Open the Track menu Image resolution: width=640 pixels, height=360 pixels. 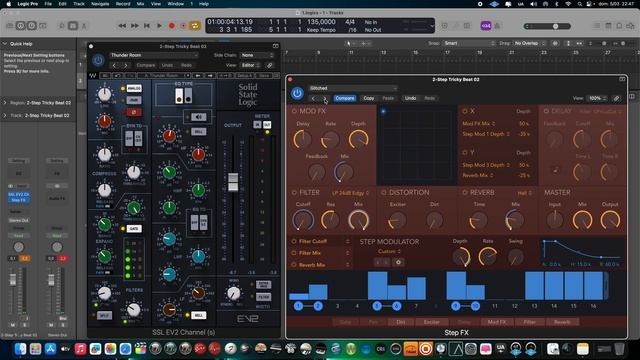pyautogui.click(x=79, y=4)
